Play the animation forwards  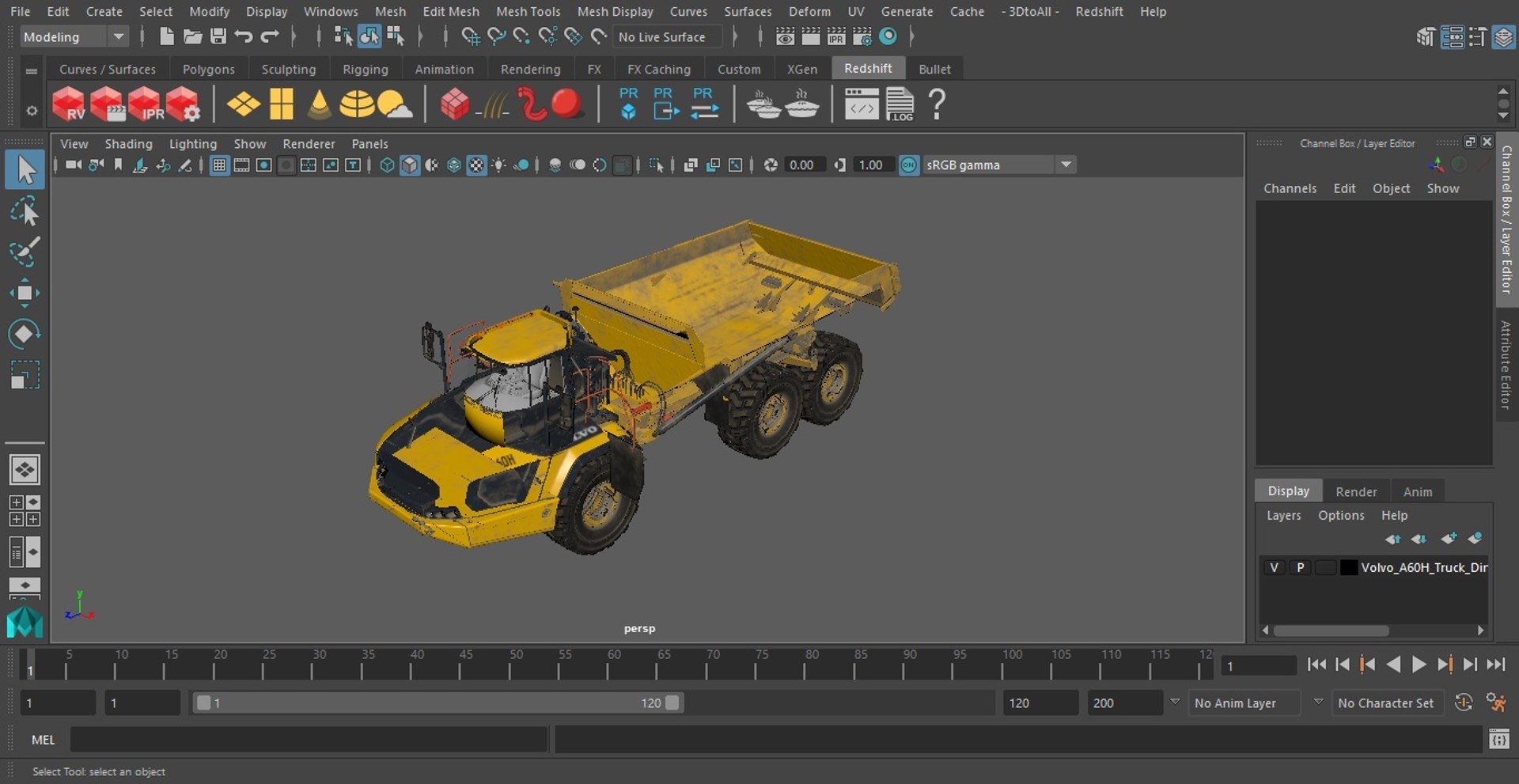[1419, 665]
